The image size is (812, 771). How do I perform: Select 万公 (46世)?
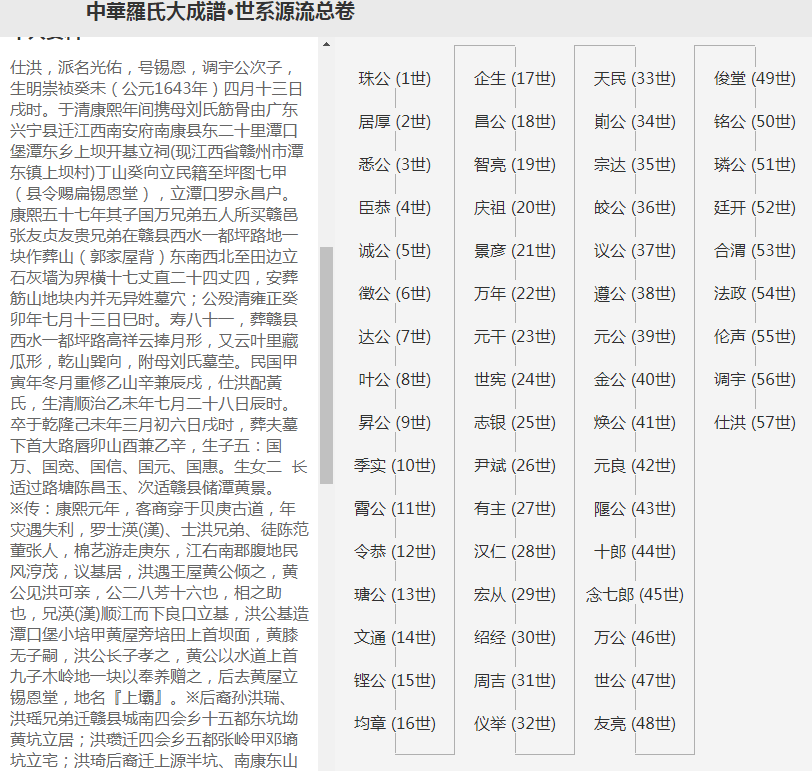tap(635, 637)
